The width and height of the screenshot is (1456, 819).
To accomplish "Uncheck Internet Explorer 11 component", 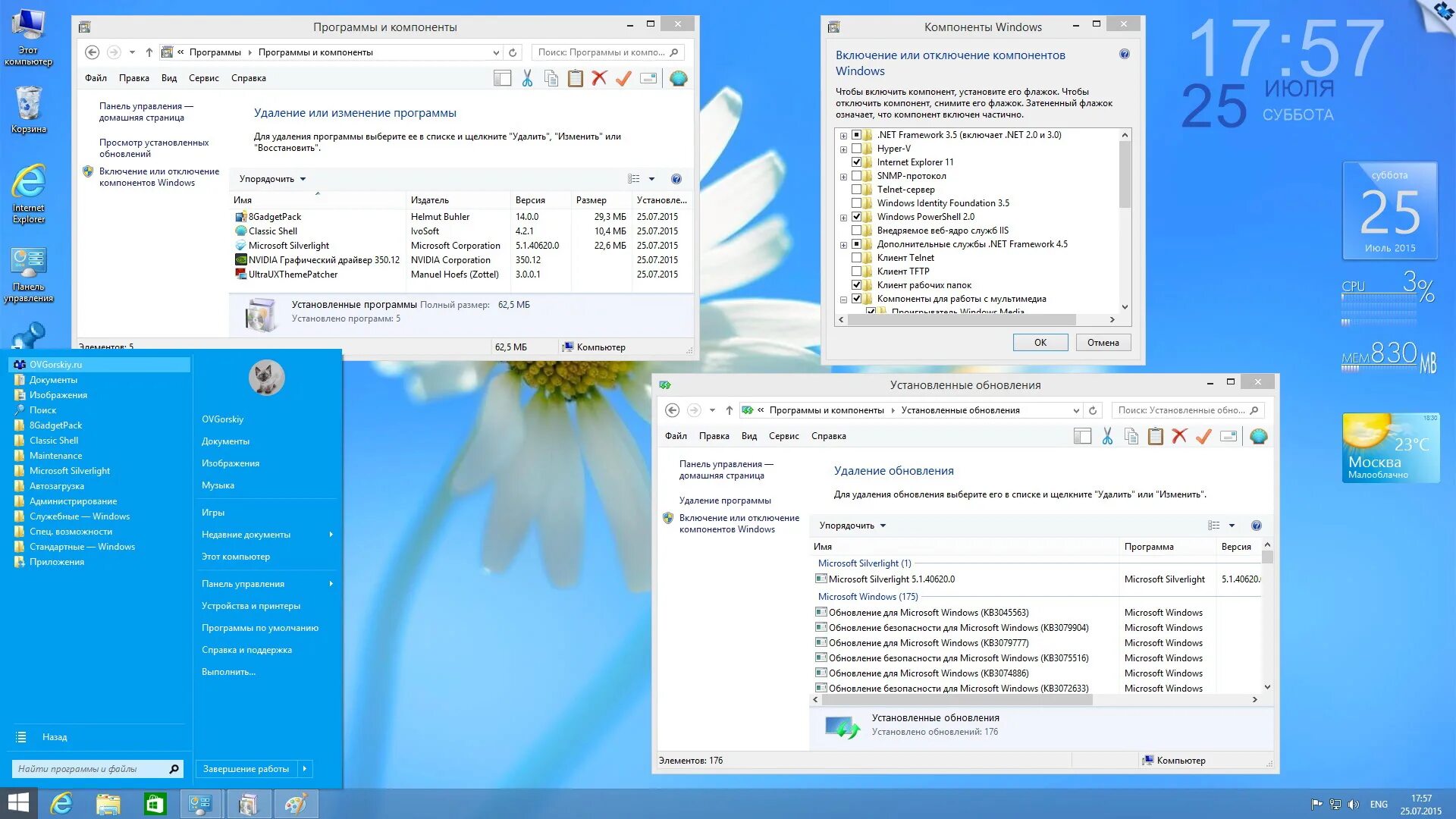I will click(856, 162).
